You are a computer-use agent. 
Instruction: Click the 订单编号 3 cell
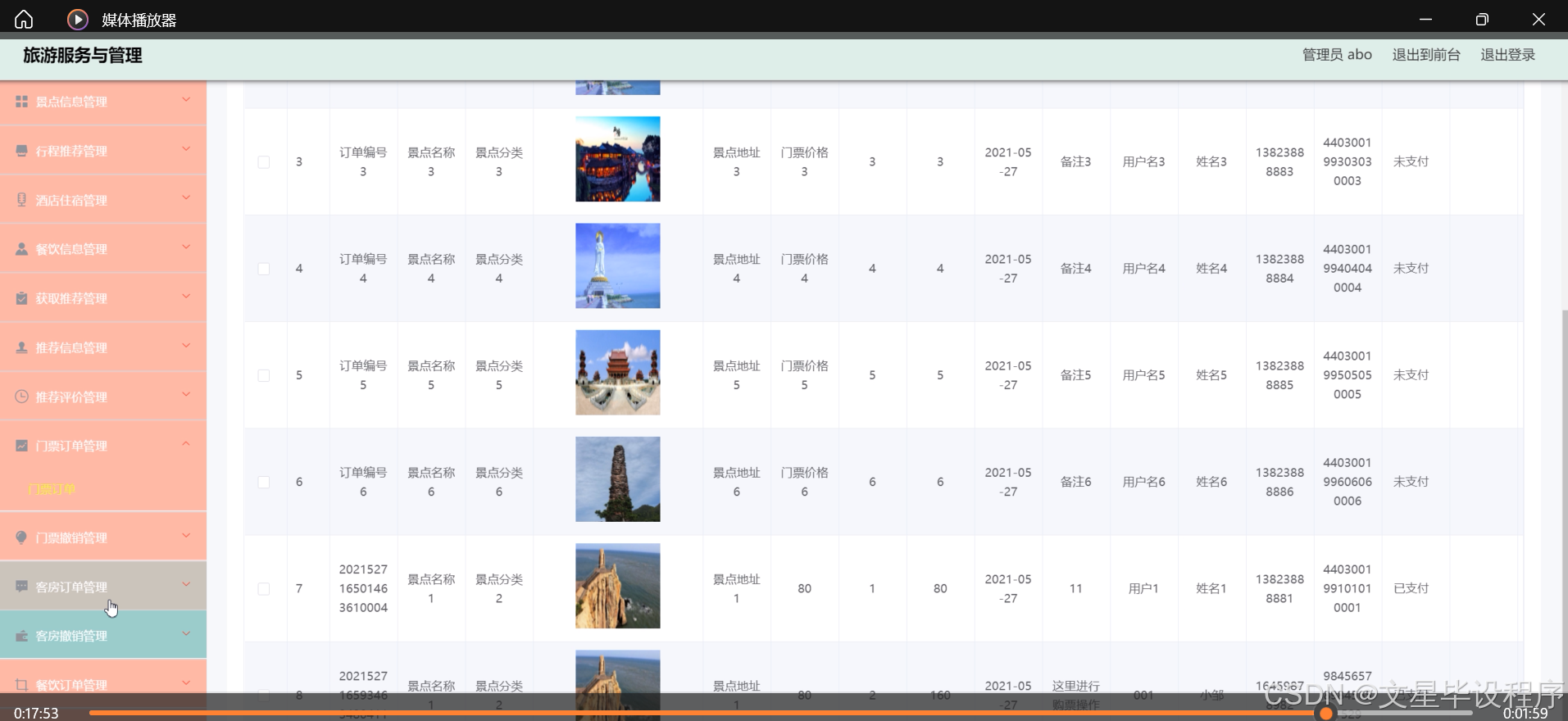[363, 162]
